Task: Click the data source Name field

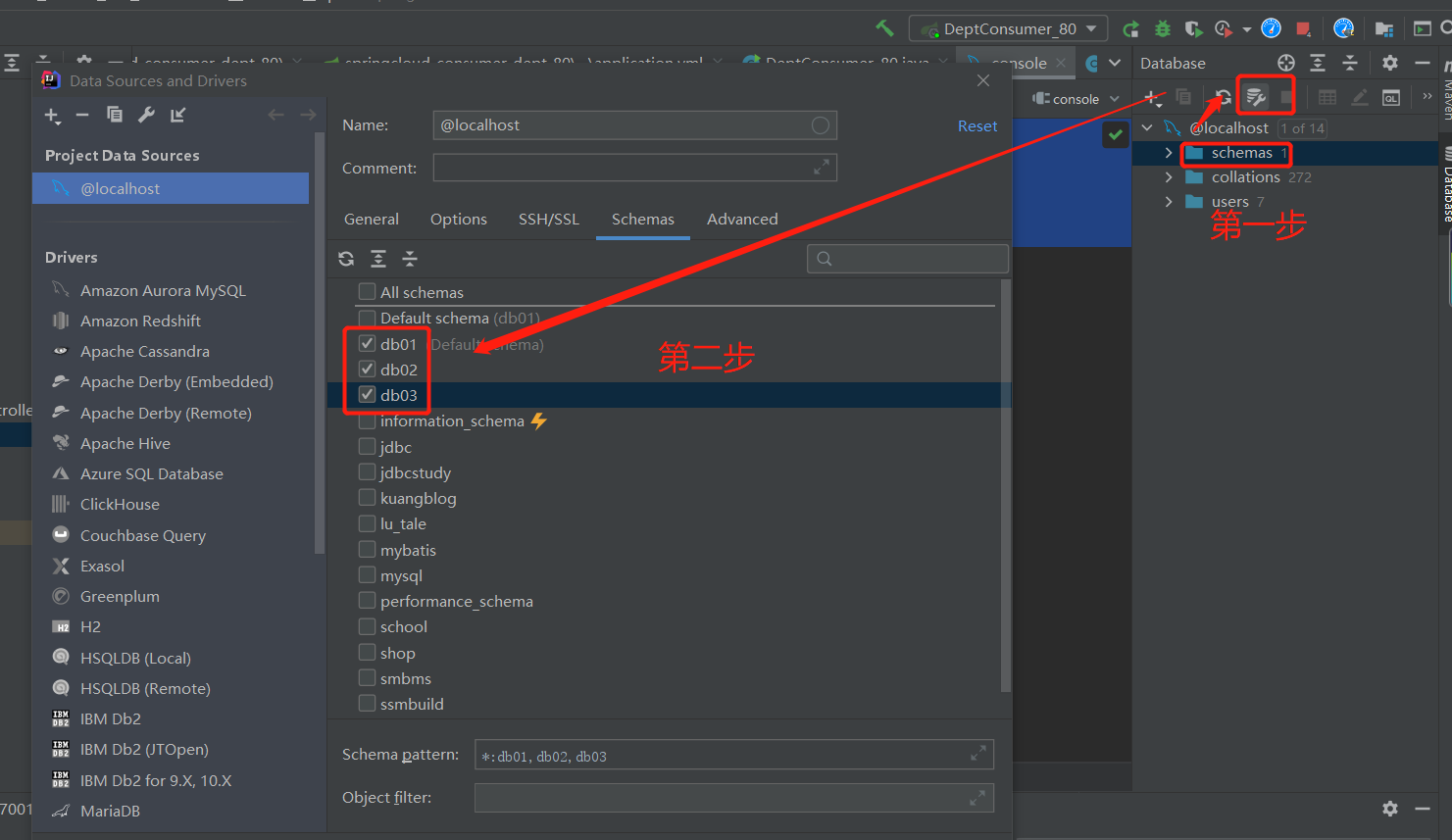Action: click(634, 125)
